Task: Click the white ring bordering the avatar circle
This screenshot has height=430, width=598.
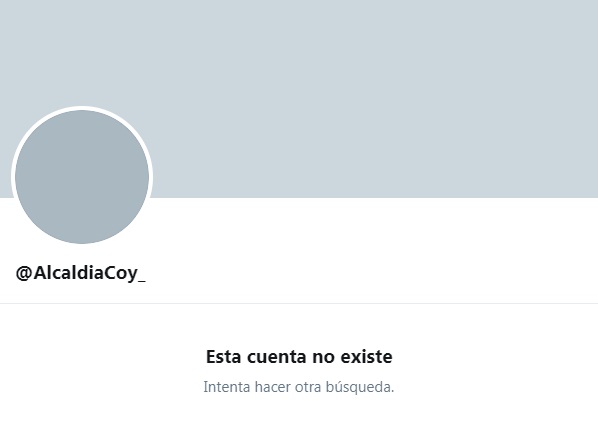Action: [82, 108]
